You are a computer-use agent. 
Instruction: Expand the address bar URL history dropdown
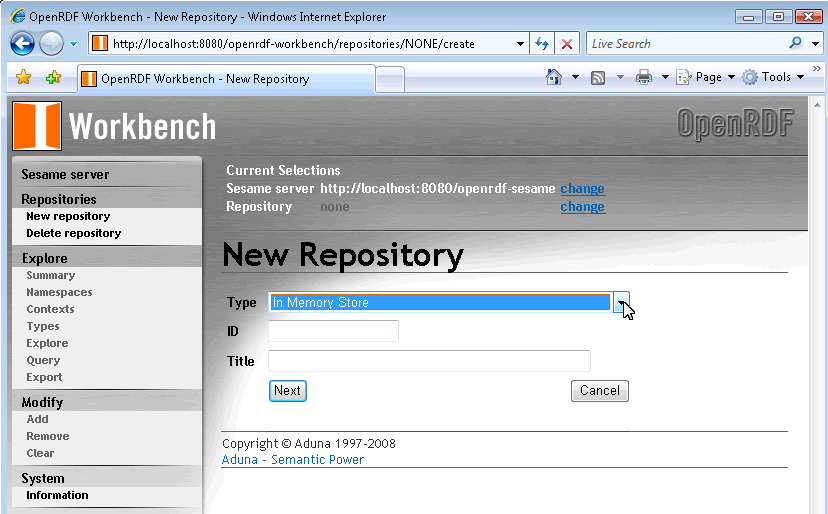click(520, 44)
